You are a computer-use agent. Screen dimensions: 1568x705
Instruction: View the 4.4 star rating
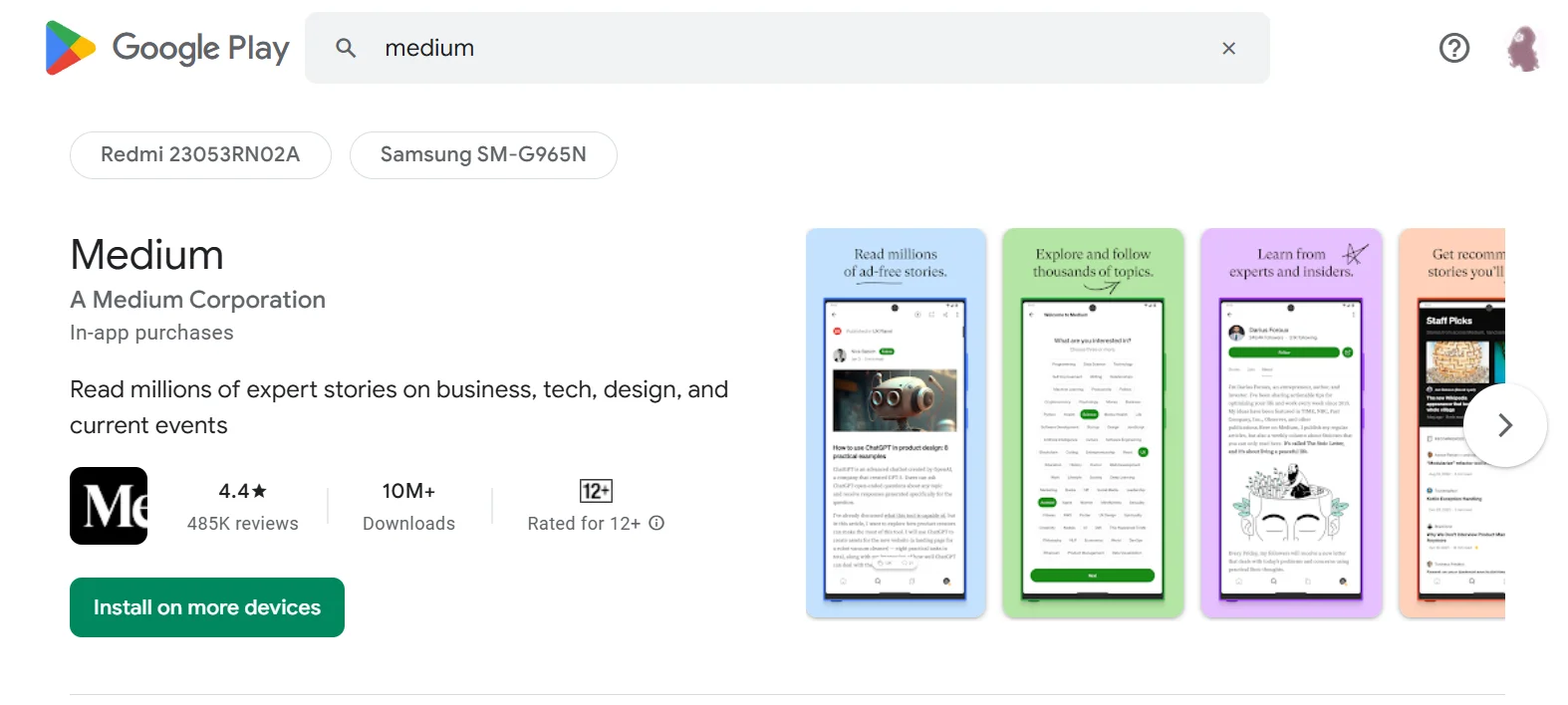click(x=243, y=491)
